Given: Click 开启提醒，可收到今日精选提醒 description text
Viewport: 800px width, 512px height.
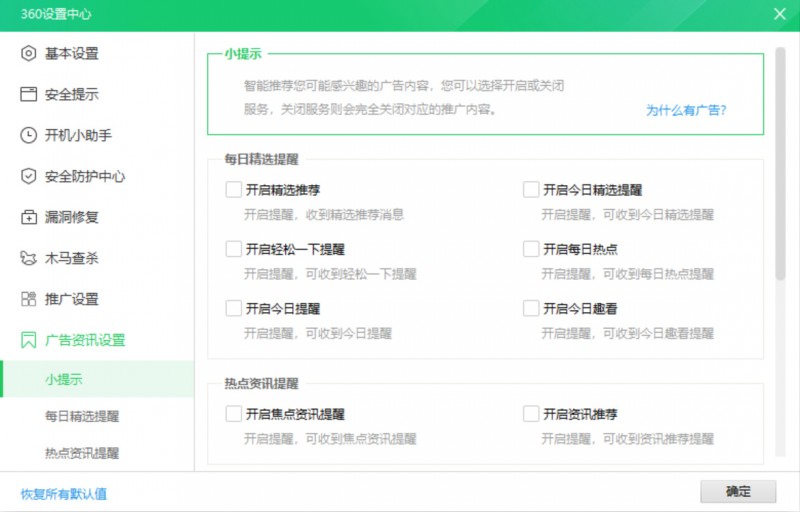Looking at the screenshot, I should click(628, 215).
